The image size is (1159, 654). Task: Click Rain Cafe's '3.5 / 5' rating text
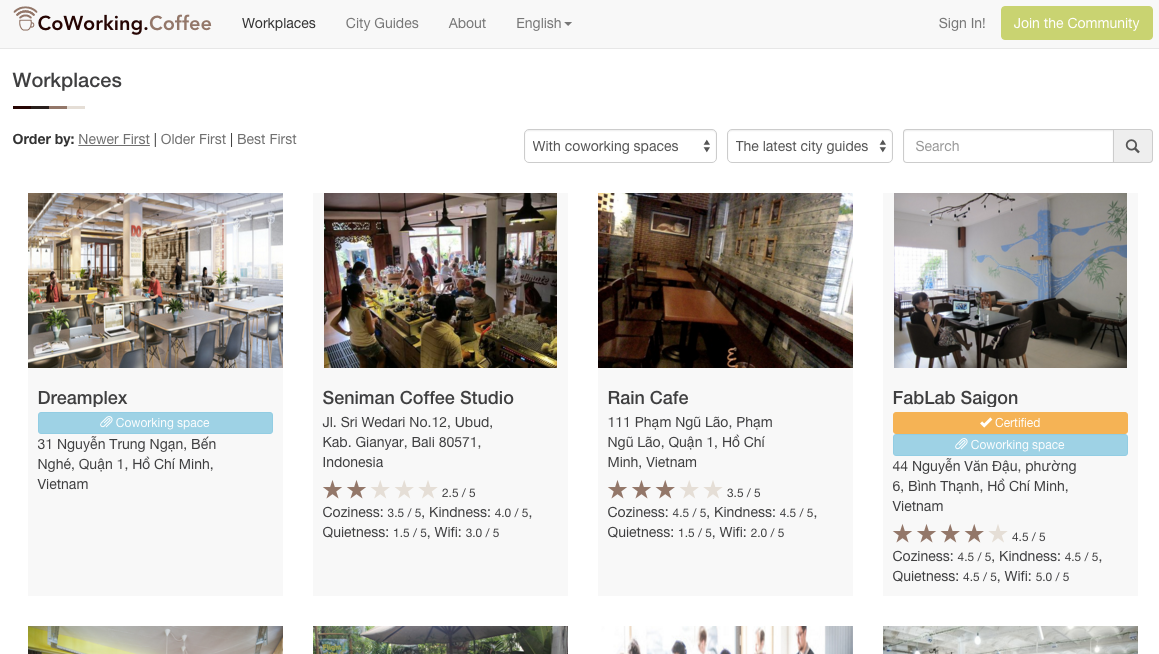pyautogui.click(x=743, y=493)
